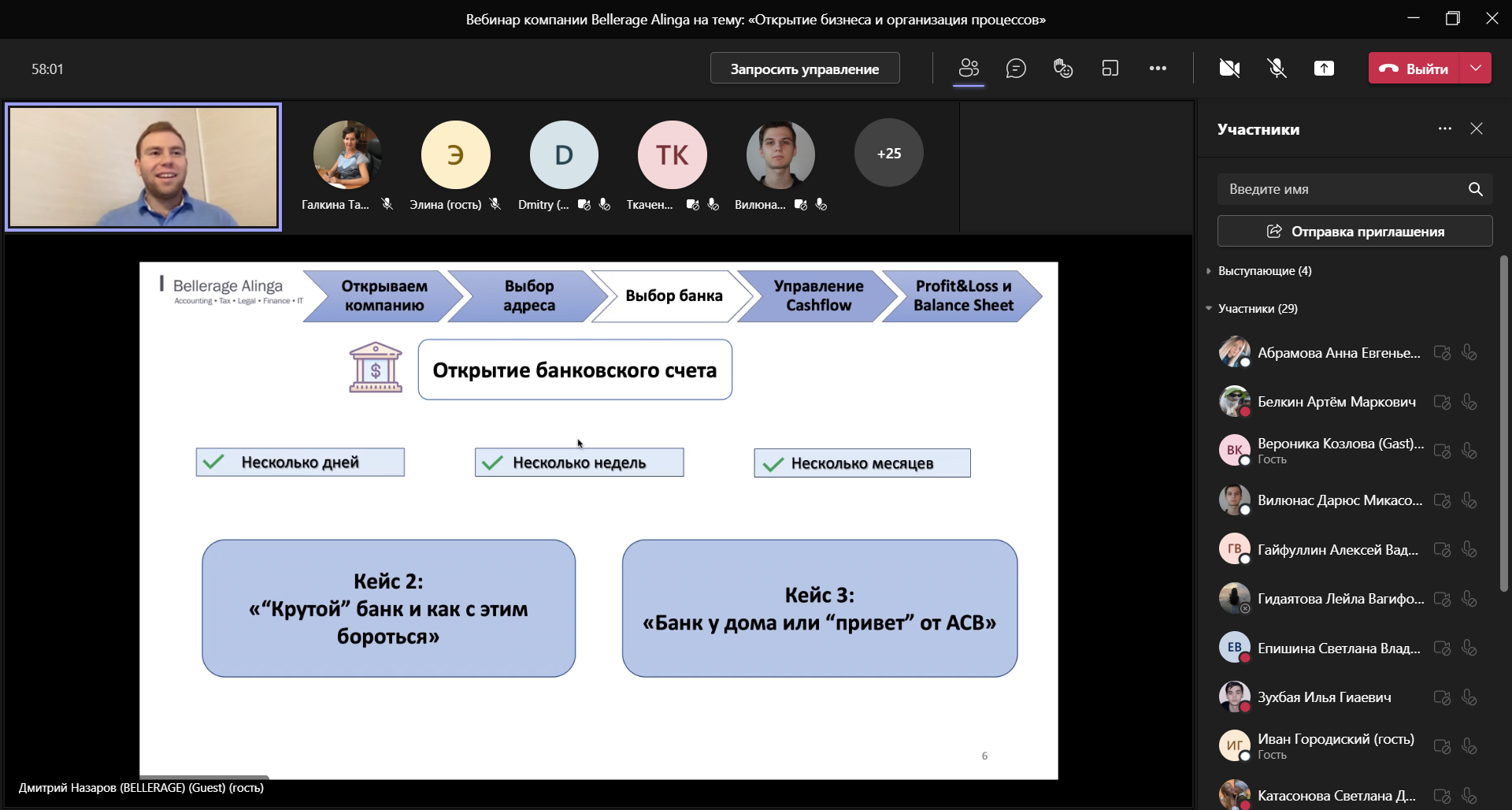Image resolution: width=1512 pixels, height=810 pixels.
Task: Click Кейс 3 Банк у дома box
Action: click(820, 608)
